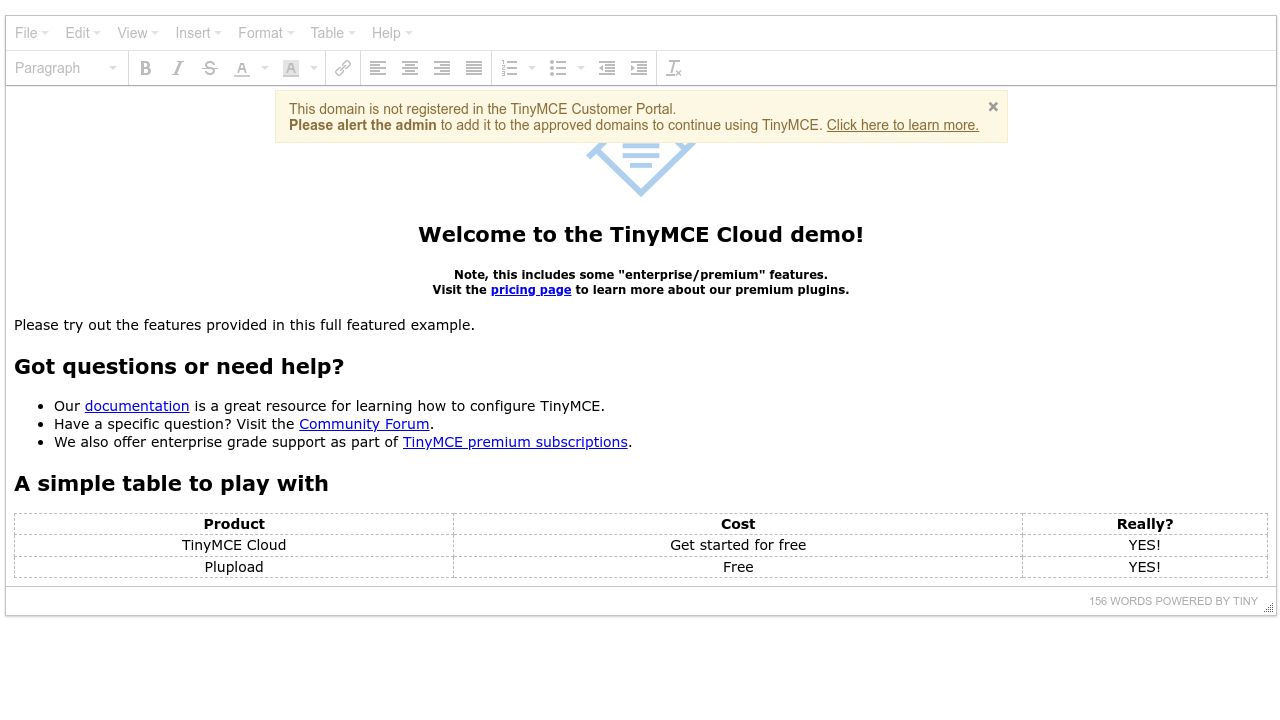Select 'Get started for free' cell
The image size is (1280, 720).
click(x=738, y=545)
